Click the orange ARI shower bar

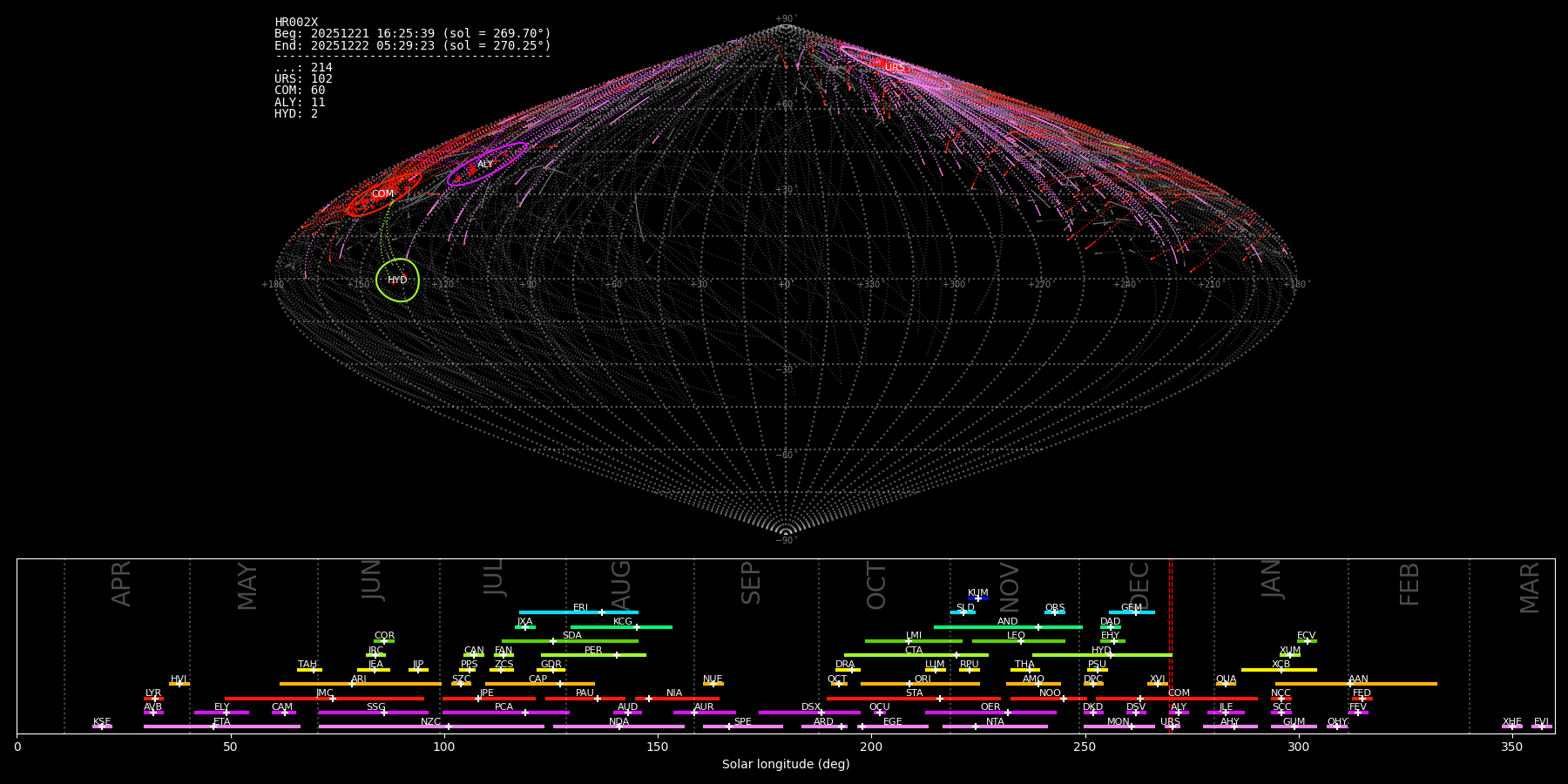click(361, 684)
